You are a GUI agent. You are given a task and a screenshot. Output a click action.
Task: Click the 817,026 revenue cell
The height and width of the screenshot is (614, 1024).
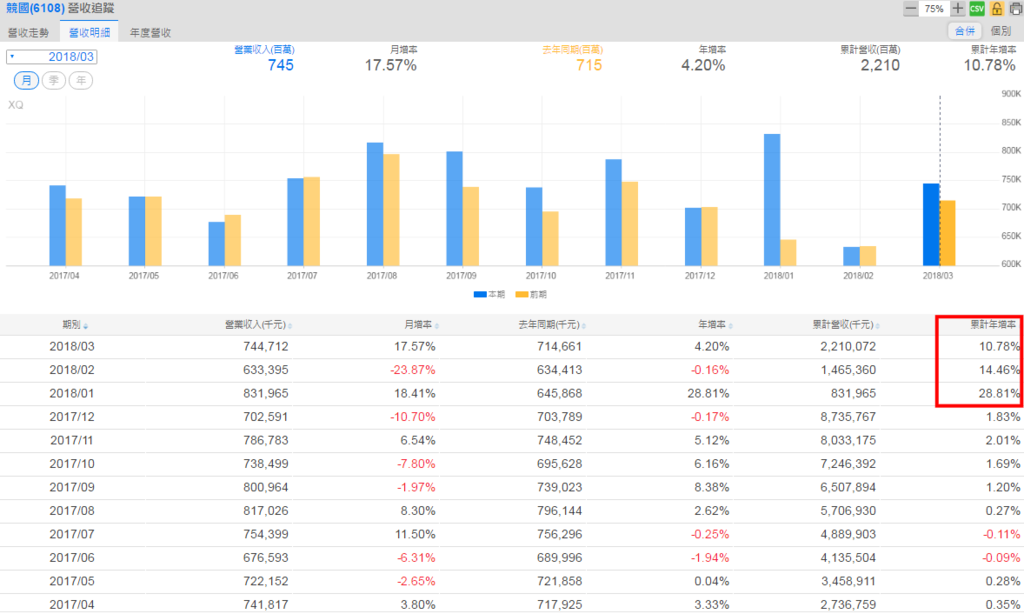(266, 511)
